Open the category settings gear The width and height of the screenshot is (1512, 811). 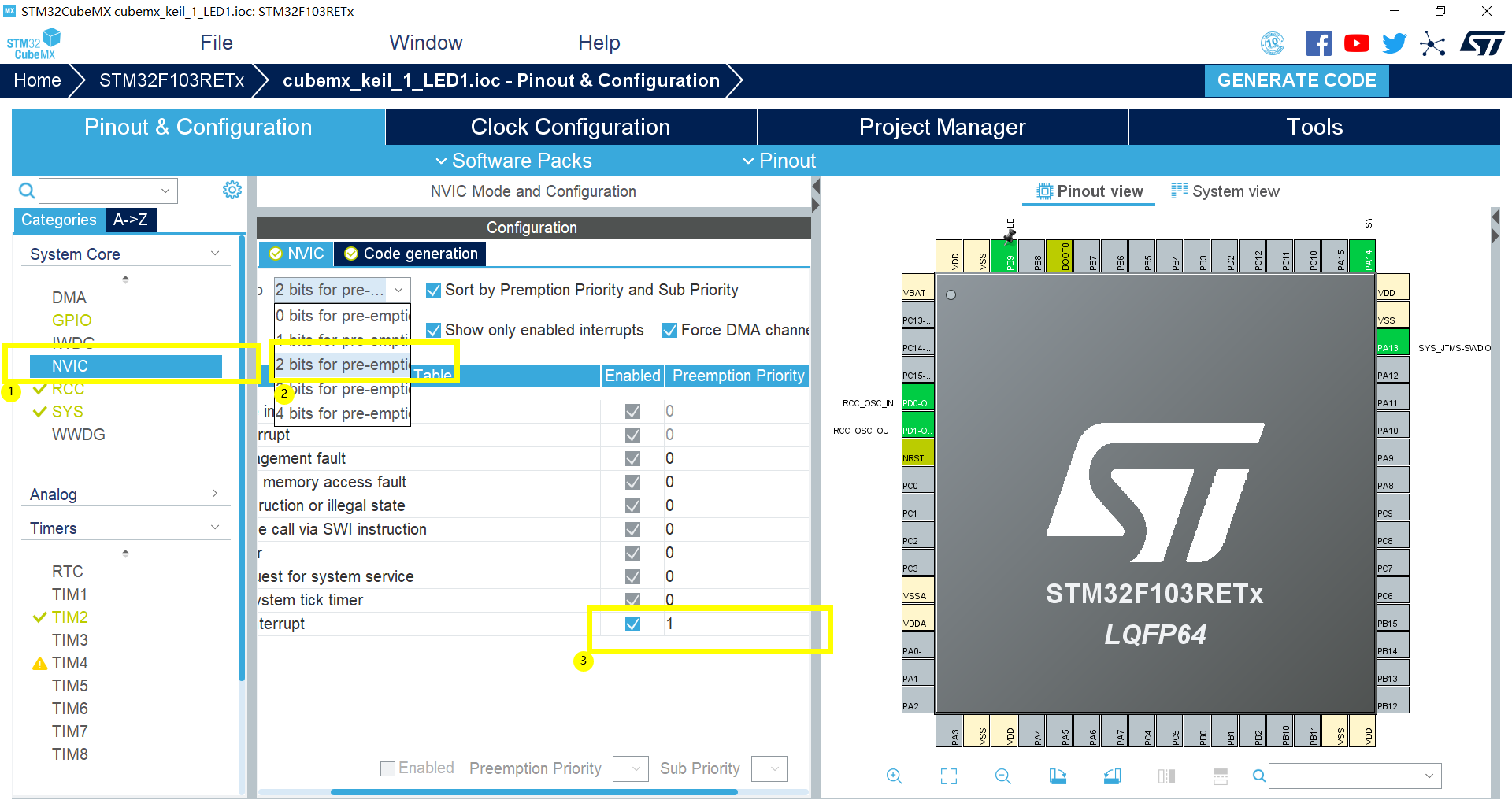[232, 190]
